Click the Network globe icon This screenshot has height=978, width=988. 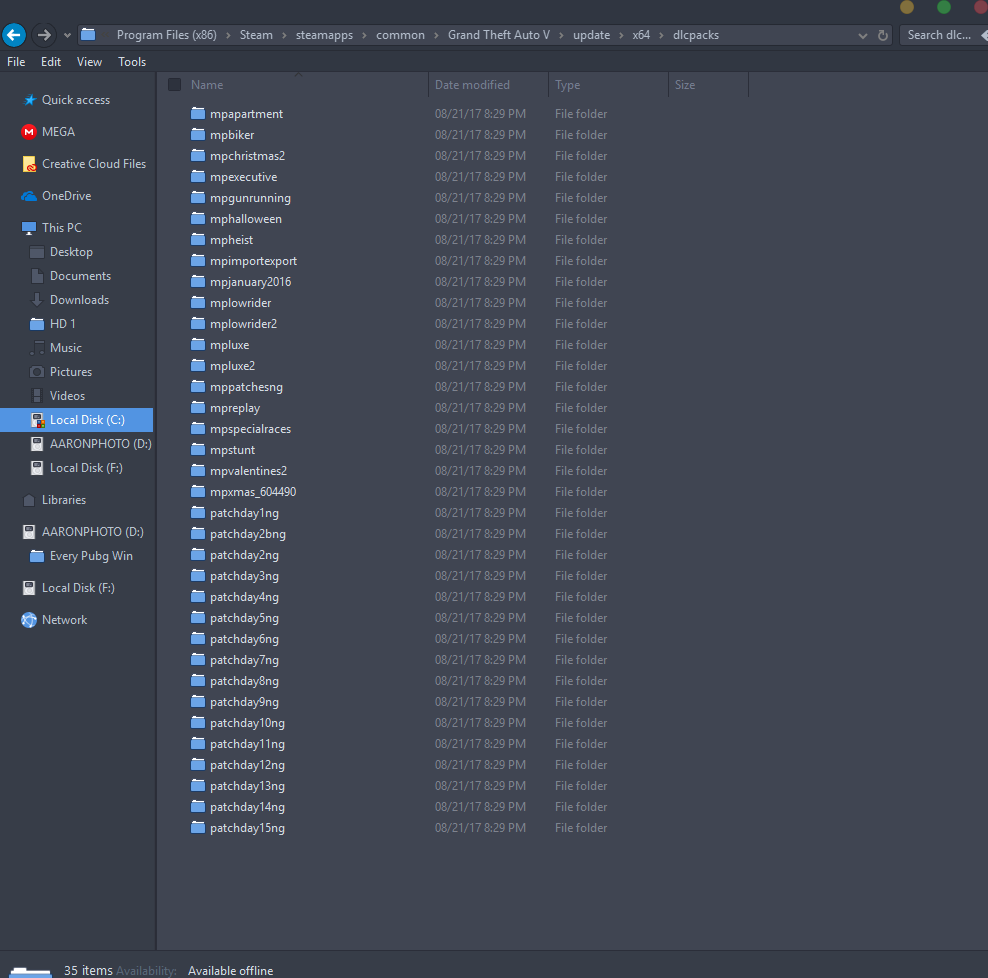coord(29,620)
